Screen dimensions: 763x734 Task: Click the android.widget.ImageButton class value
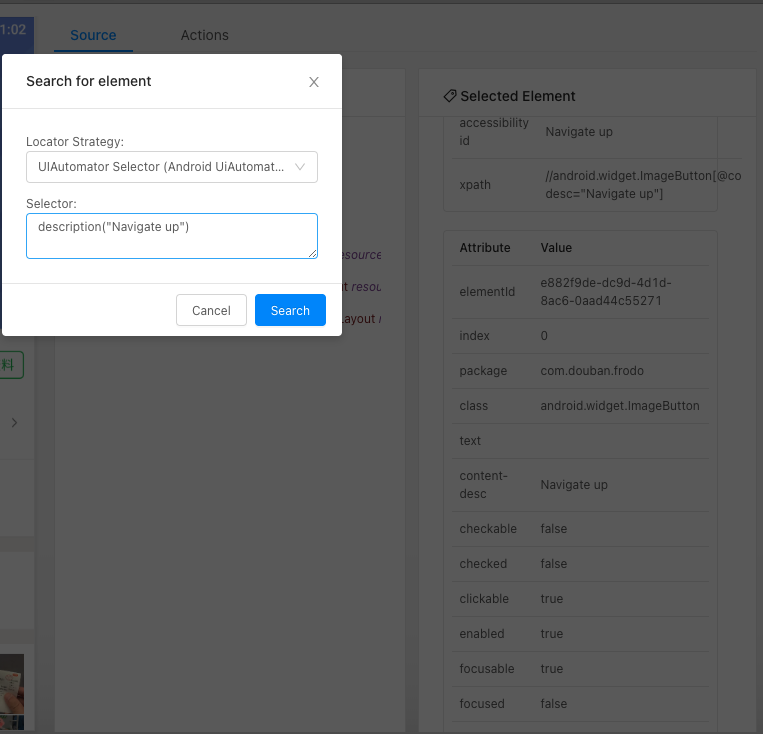pos(620,405)
